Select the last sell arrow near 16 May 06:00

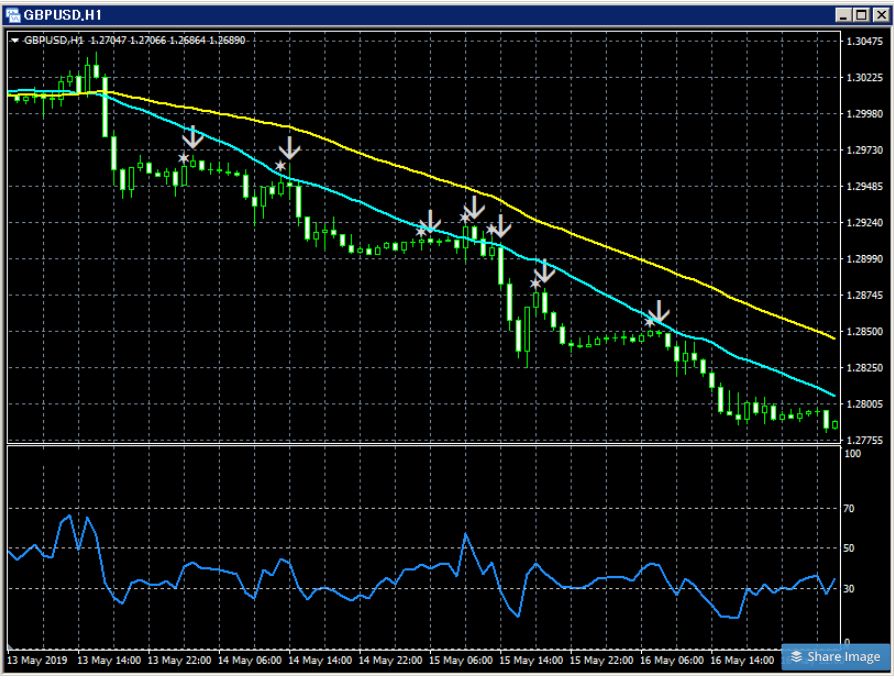point(659,312)
